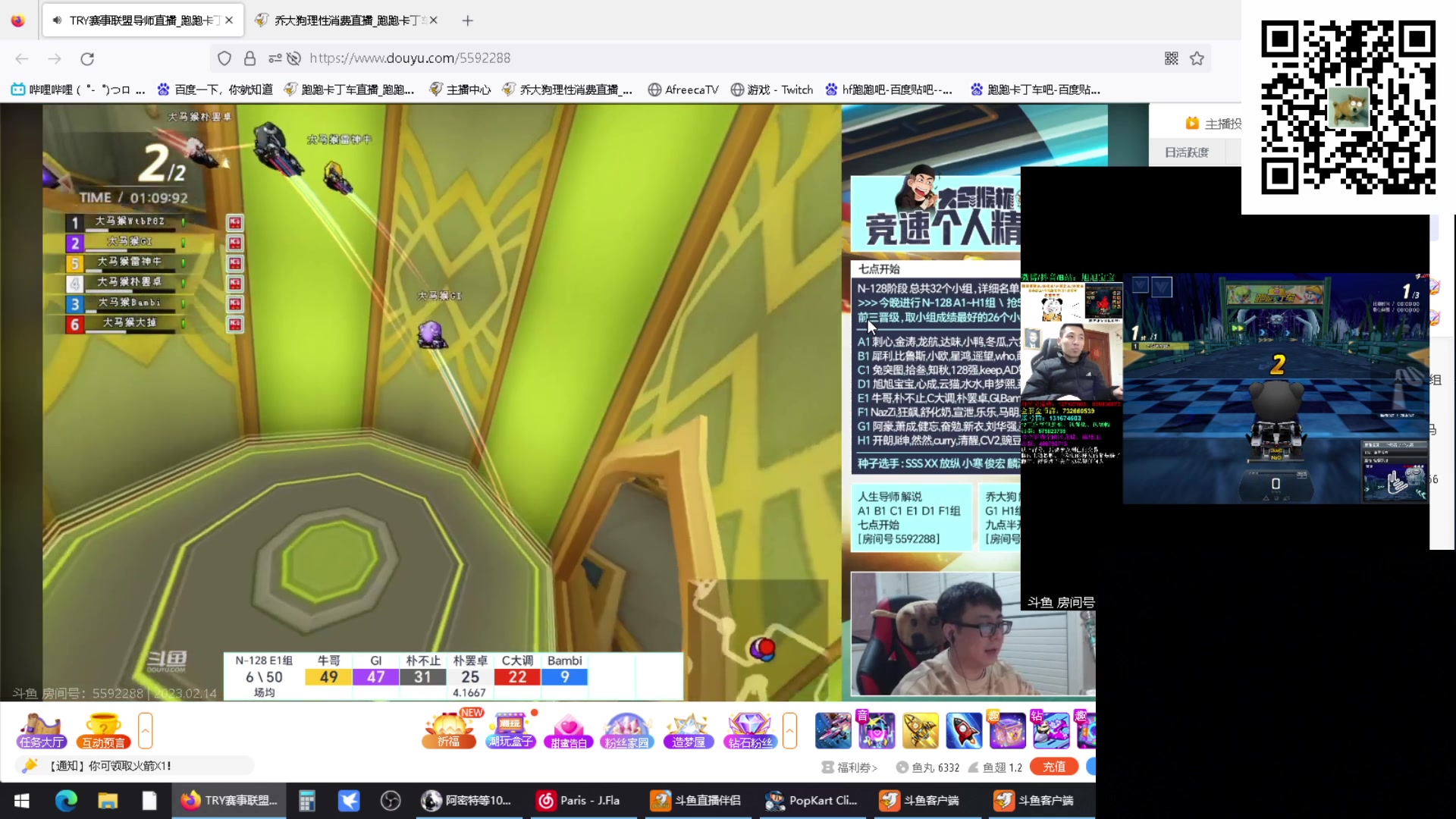Screen dimensions: 1456x819
Task: Click the 充值 recharge button
Action: coord(1053,767)
